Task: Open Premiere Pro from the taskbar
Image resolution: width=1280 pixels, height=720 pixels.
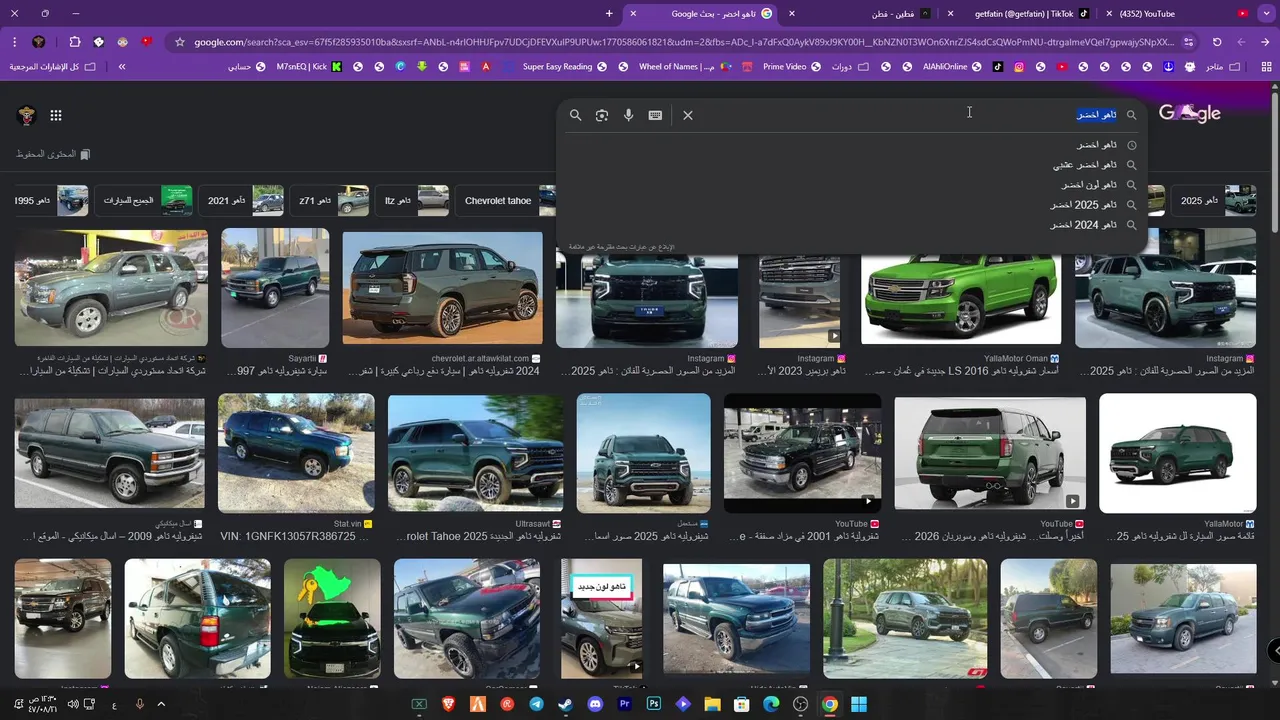Action: tap(625, 704)
